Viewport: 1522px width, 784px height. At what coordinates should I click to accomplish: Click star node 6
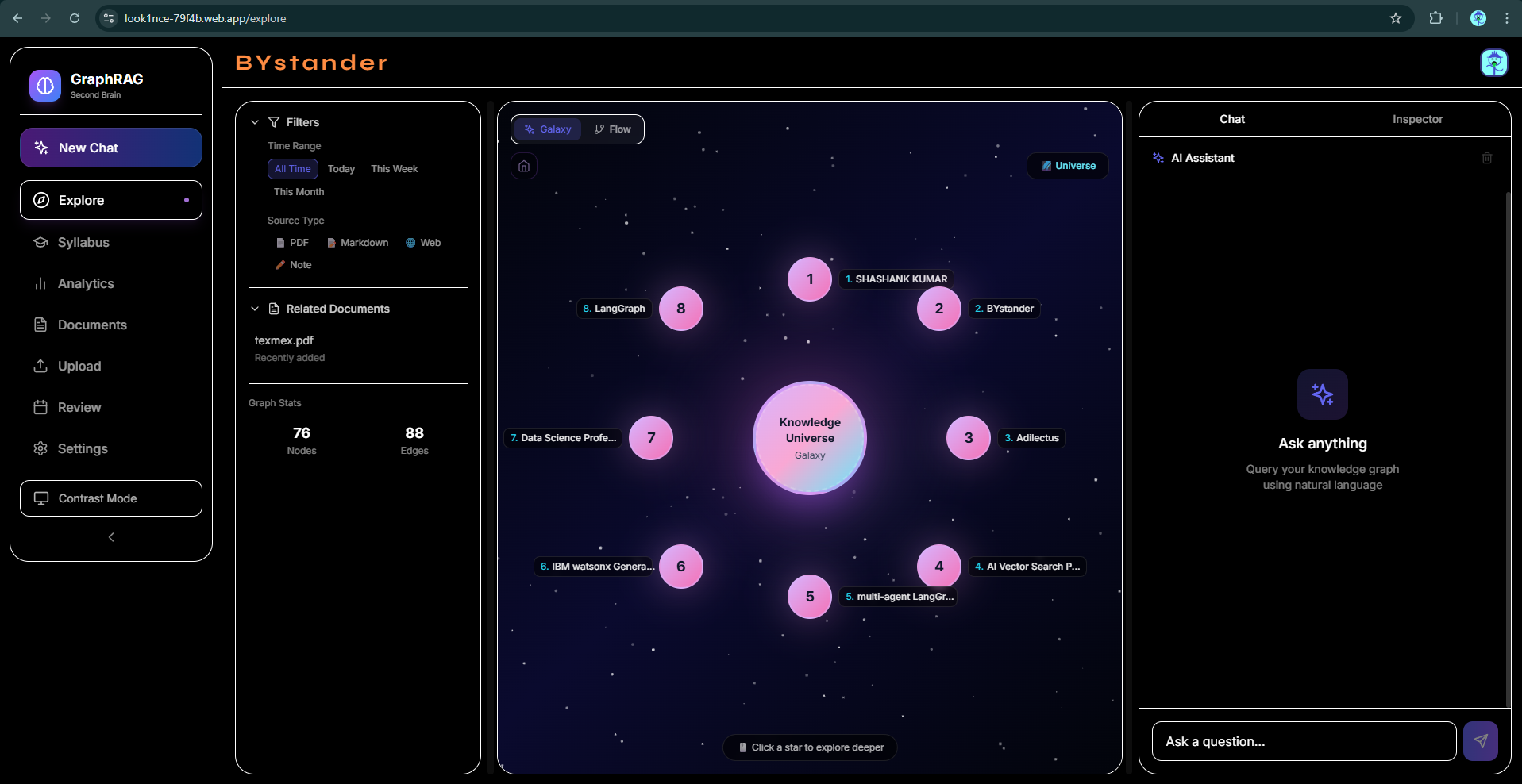681,567
